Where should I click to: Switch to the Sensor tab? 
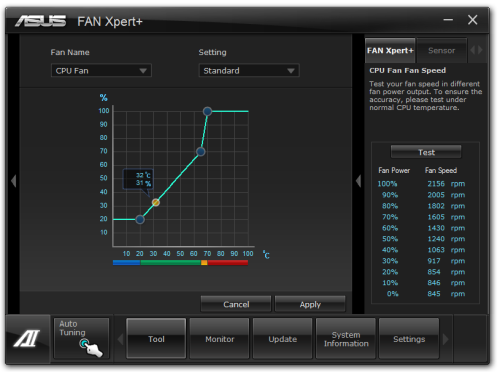click(442, 51)
